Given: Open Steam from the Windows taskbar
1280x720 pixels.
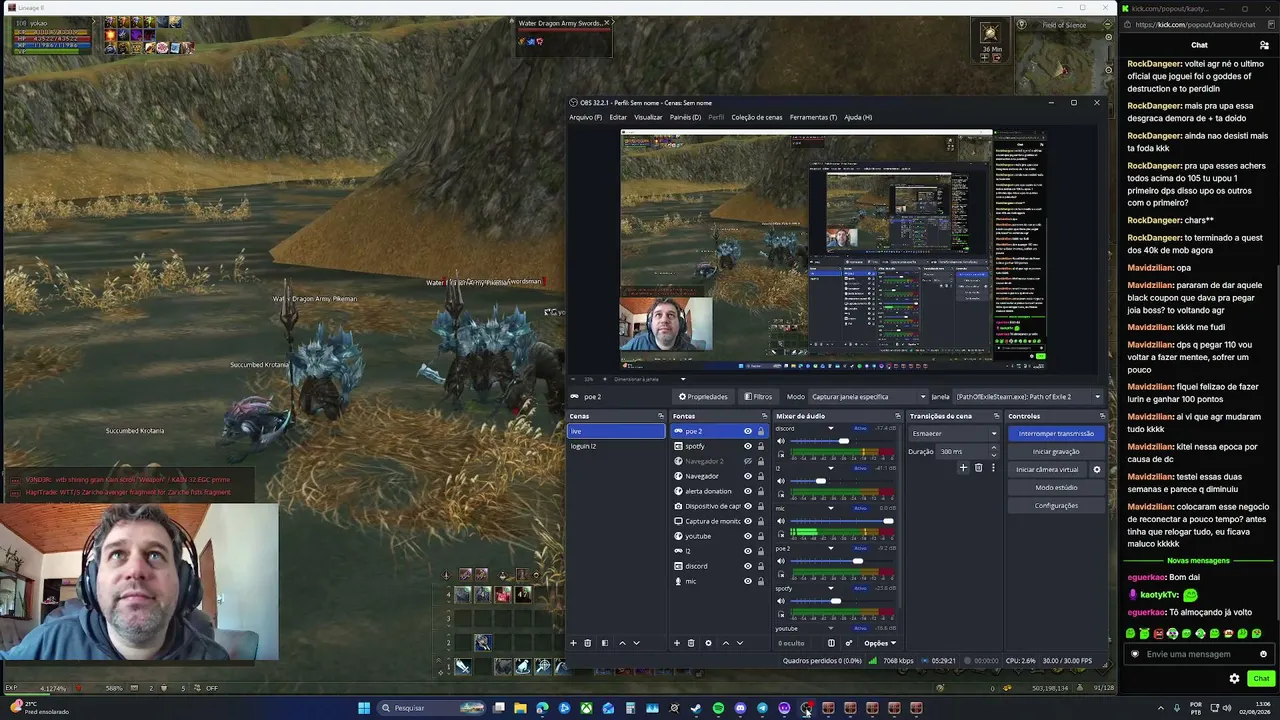Looking at the screenshot, I should tap(696, 708).
